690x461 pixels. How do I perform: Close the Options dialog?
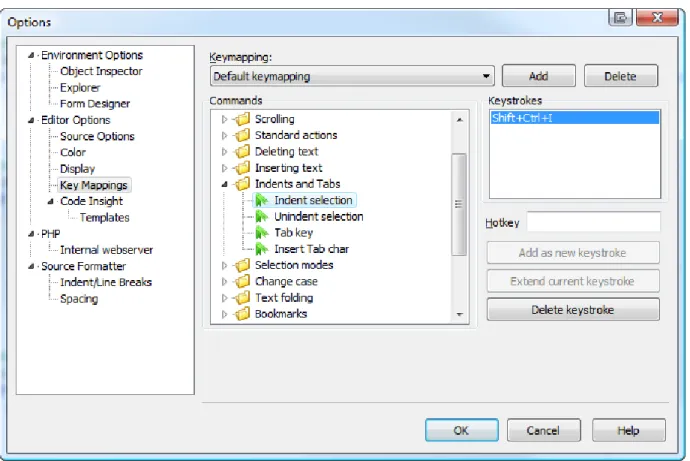pyautogui.click(x=657, y=18)
